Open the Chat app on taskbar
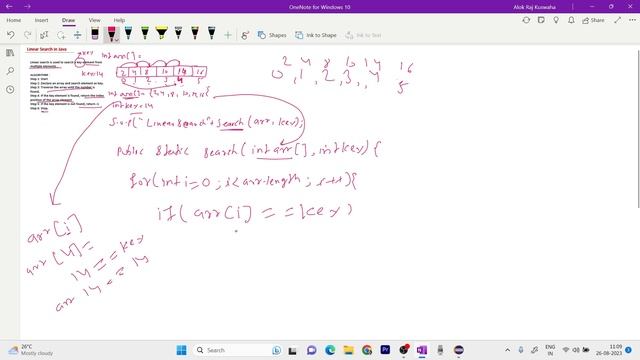The image size is (640, 360). coord(311,350)
